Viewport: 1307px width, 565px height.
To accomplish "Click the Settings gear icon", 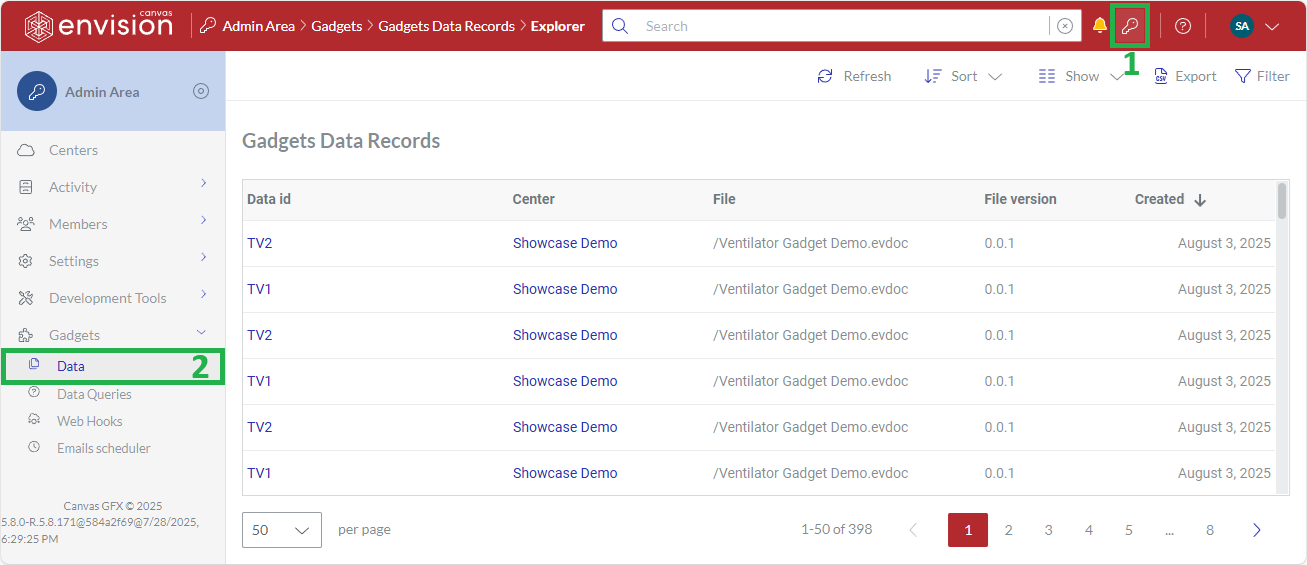I will point(27,261).
